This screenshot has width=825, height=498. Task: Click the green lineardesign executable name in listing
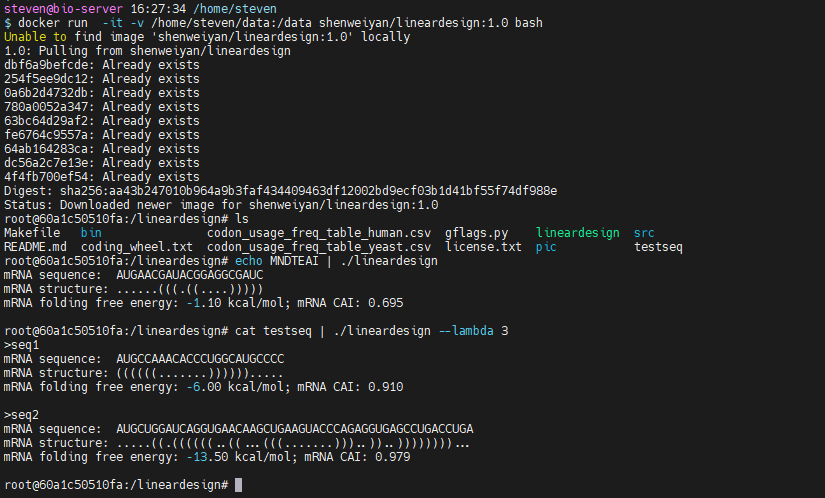(x=578, y=232)
